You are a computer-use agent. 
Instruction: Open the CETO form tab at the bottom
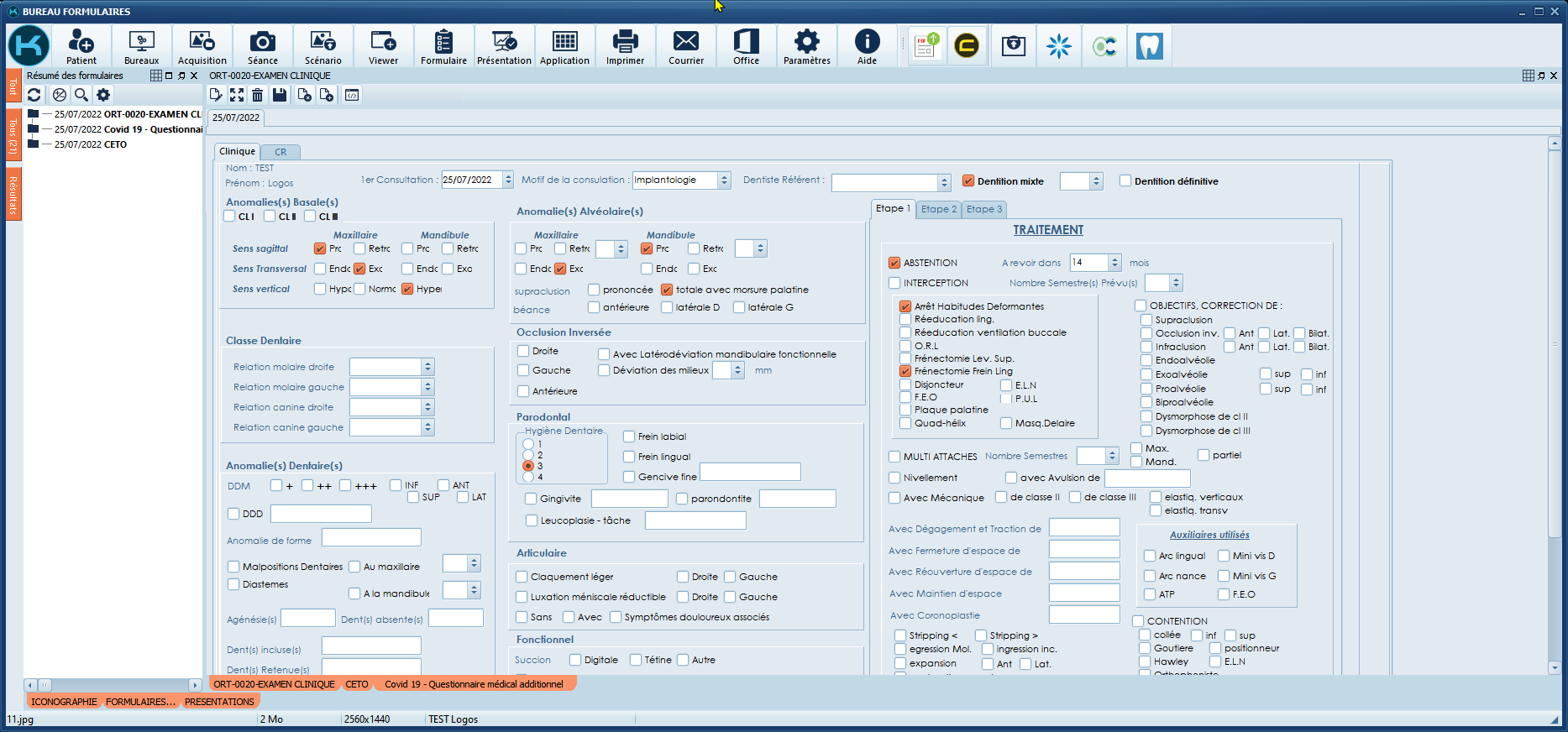click(357, 684)
